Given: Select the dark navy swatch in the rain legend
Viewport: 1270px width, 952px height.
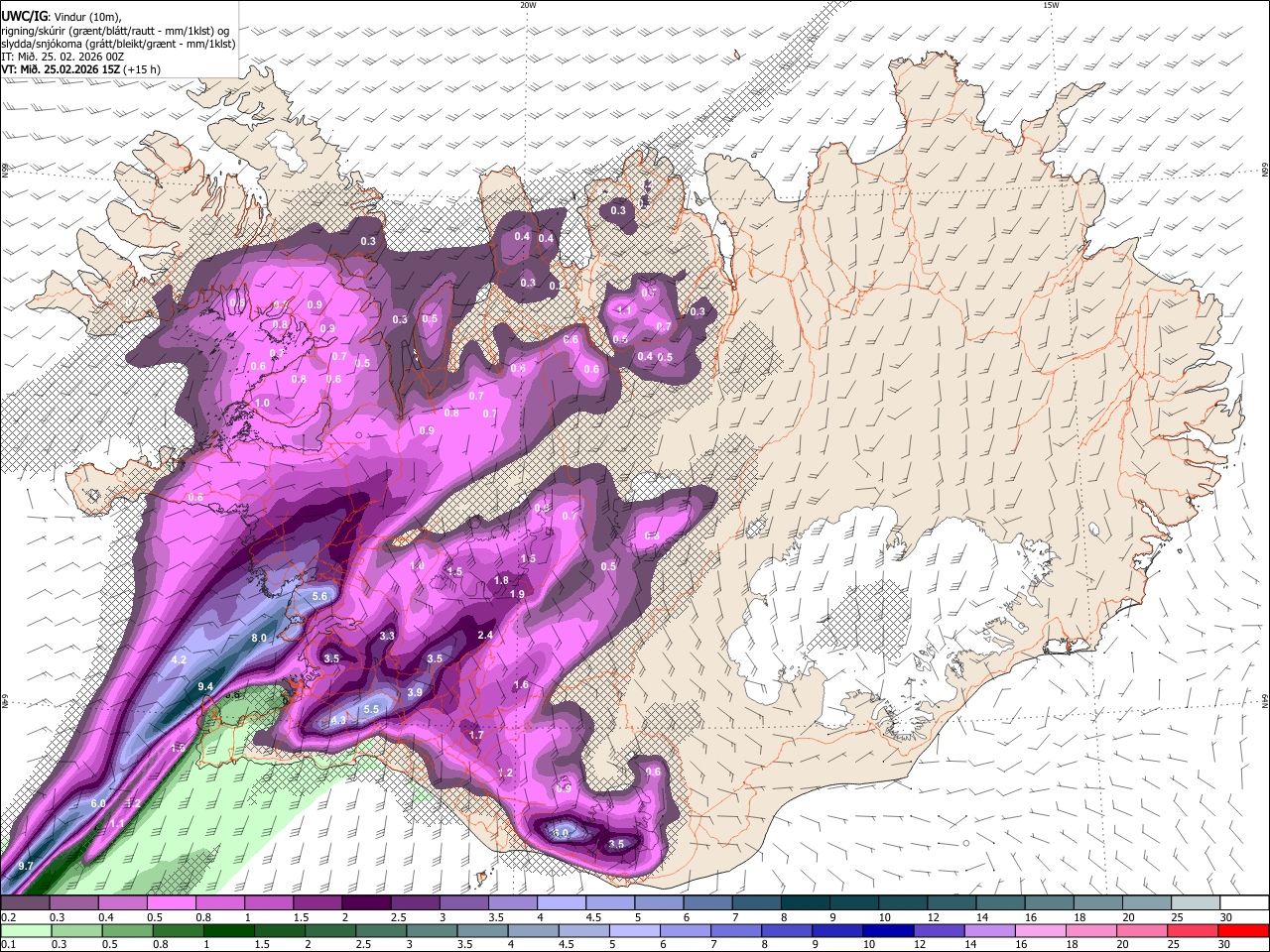Looking at the screenshot, I should click(x=888, y=930).
